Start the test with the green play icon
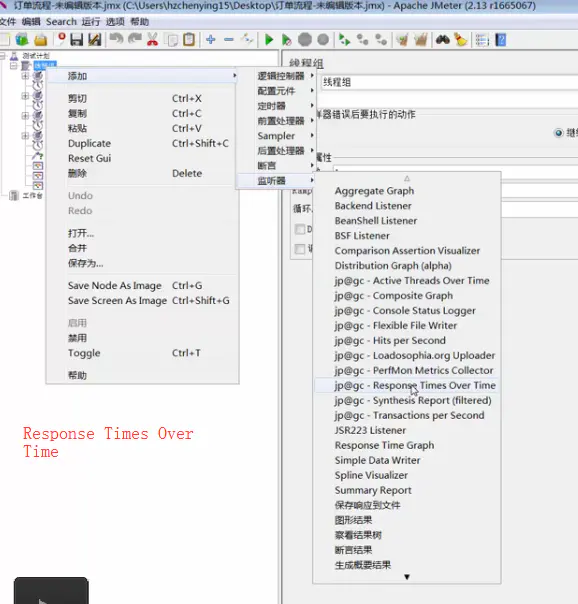This screenshot has width=578, height=604. click(269, 40)
